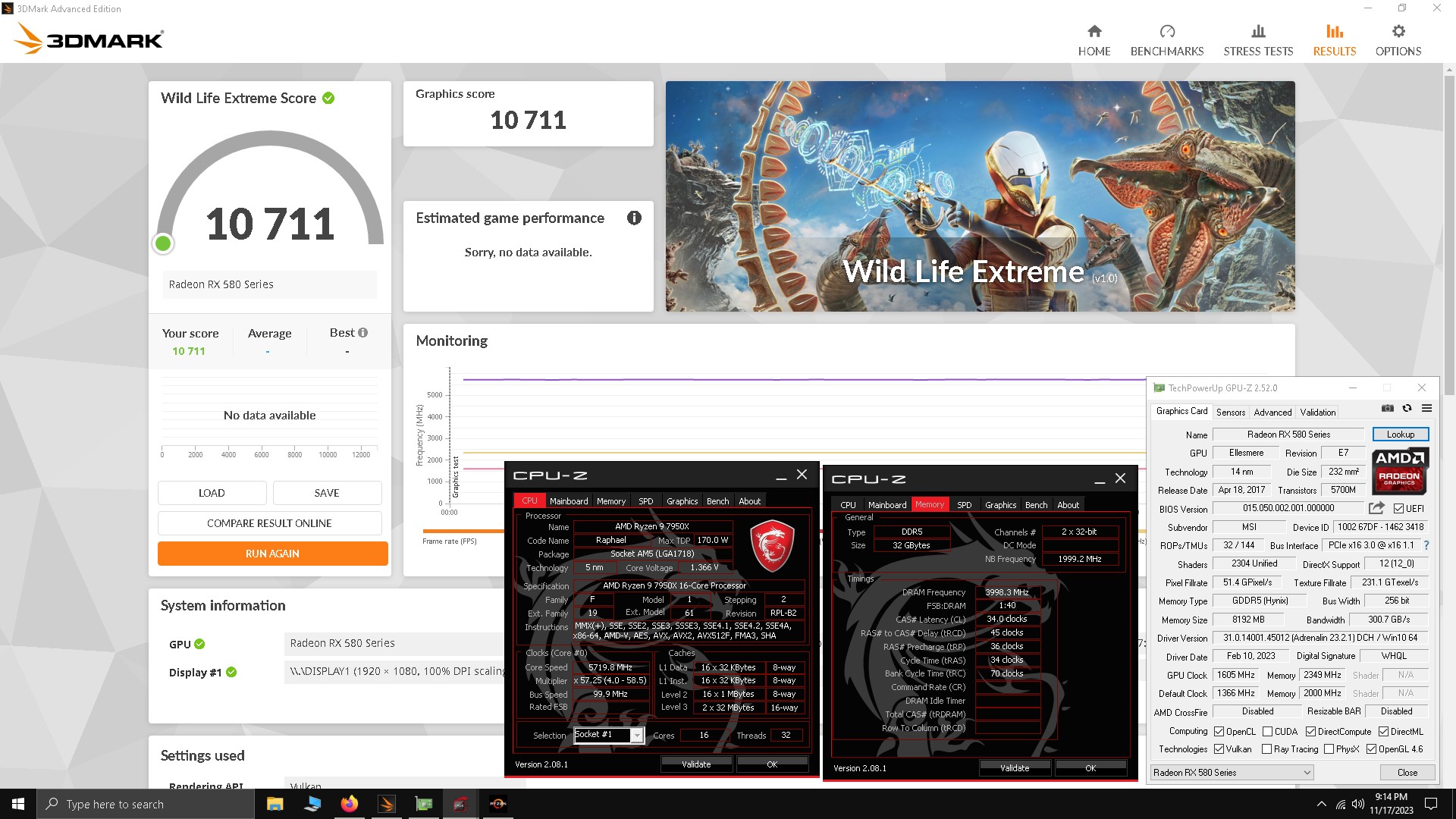Open Windows Start menu
Screen dimensions: 1456x819
tap(18, 804)
